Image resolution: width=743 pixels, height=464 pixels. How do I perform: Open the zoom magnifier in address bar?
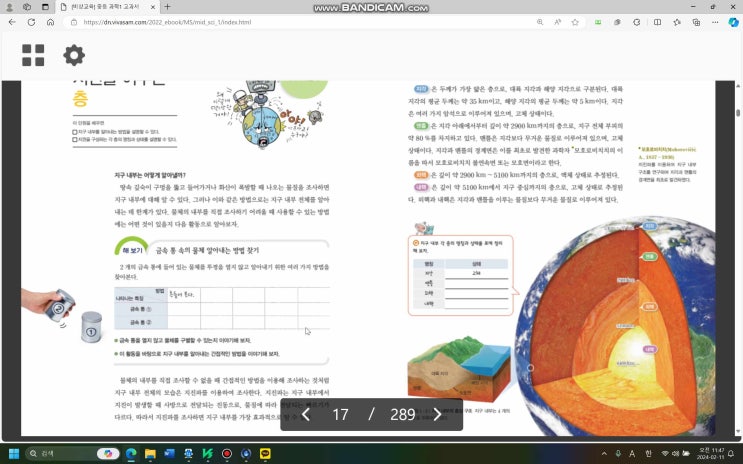[541, 21]
